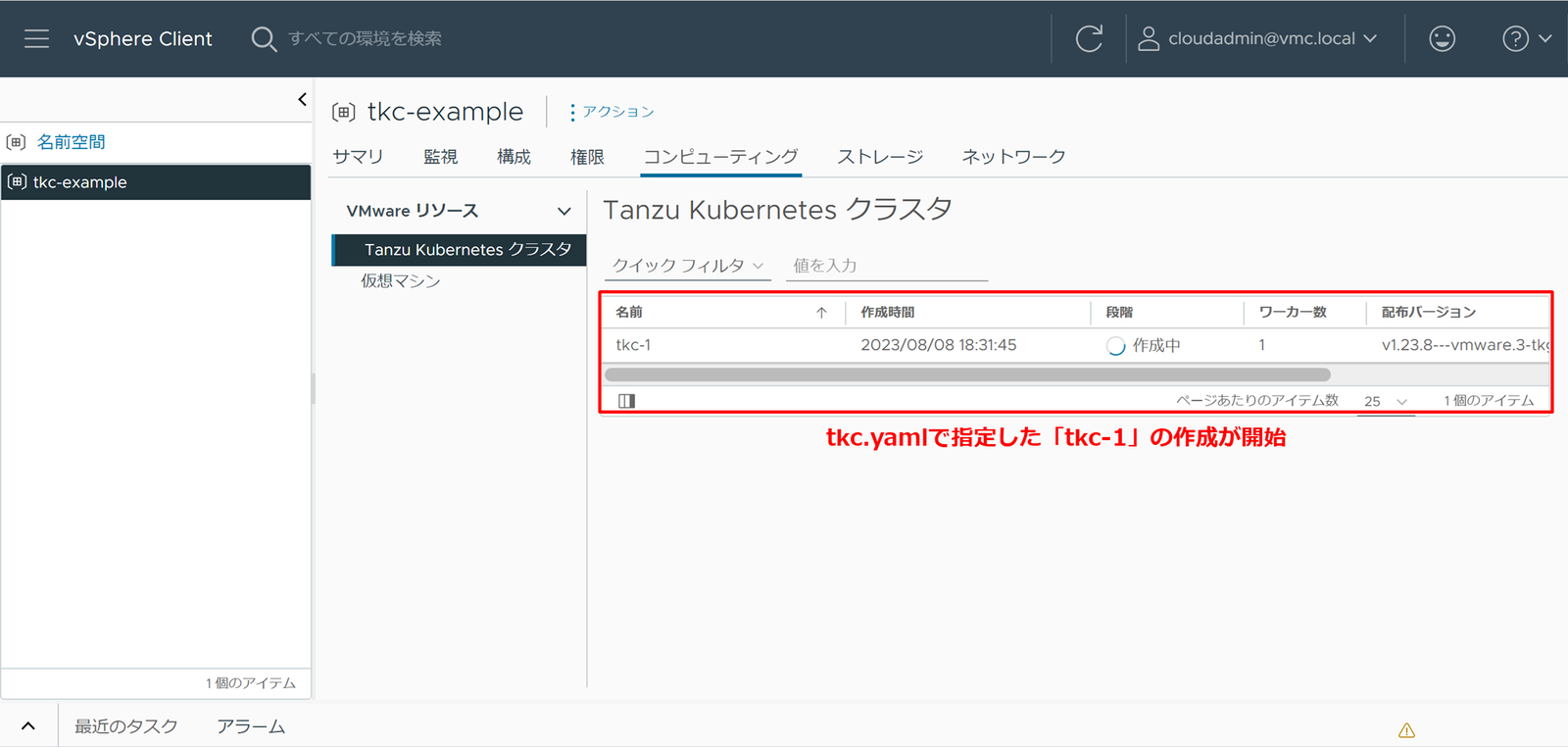Click the tkc-example namespace icon in the sidebar
Screen dimensions: 1568x747
pyautogui.click(x=17, y=181)
